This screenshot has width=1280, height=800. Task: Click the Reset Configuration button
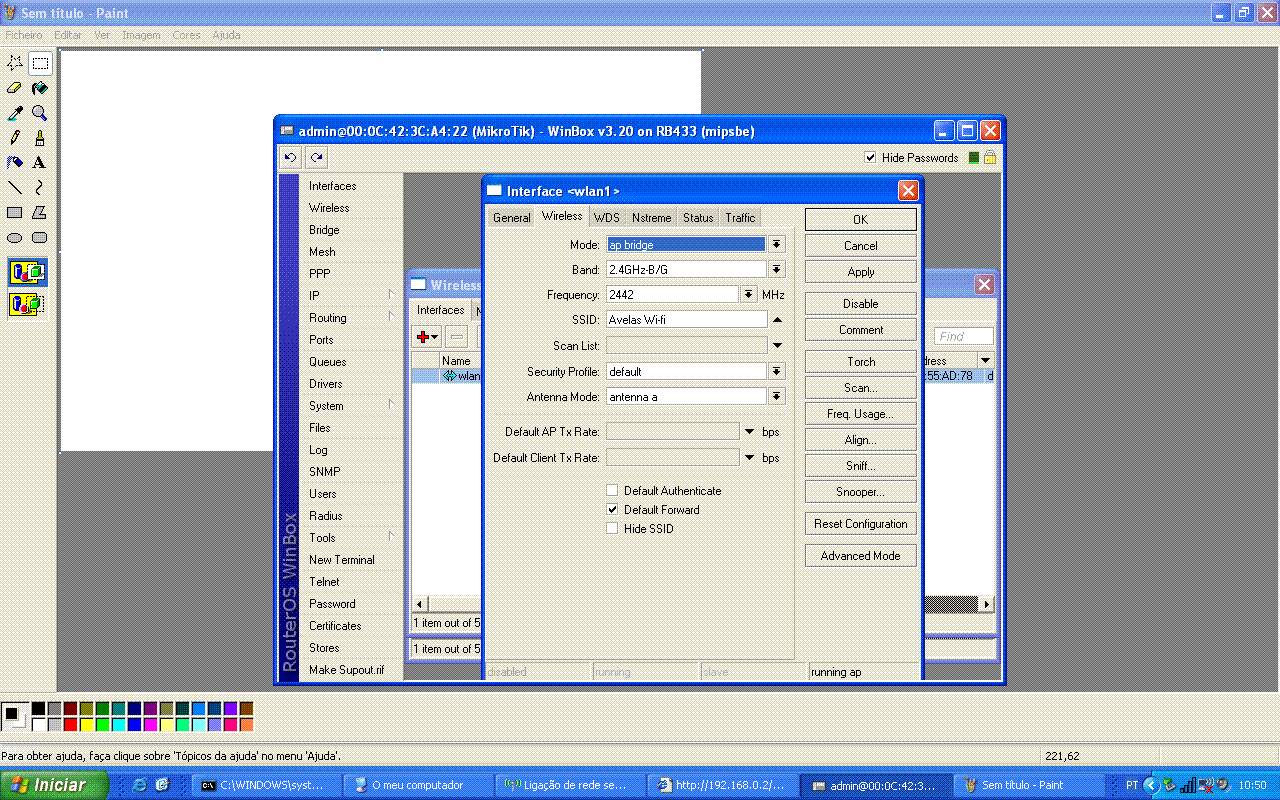861,524
